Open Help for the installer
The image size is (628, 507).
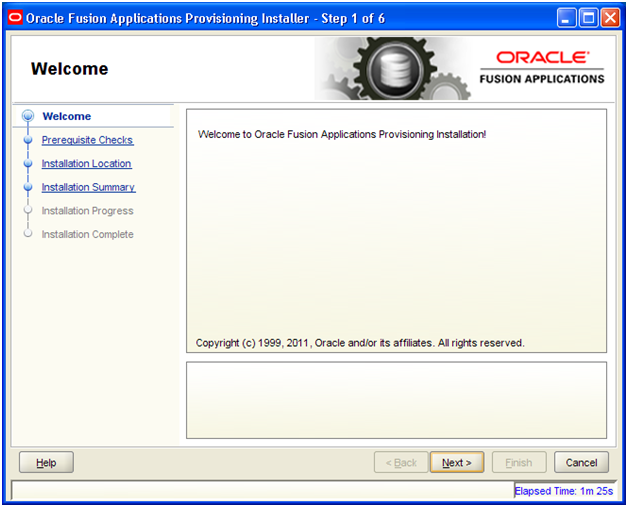click(46, 463)
